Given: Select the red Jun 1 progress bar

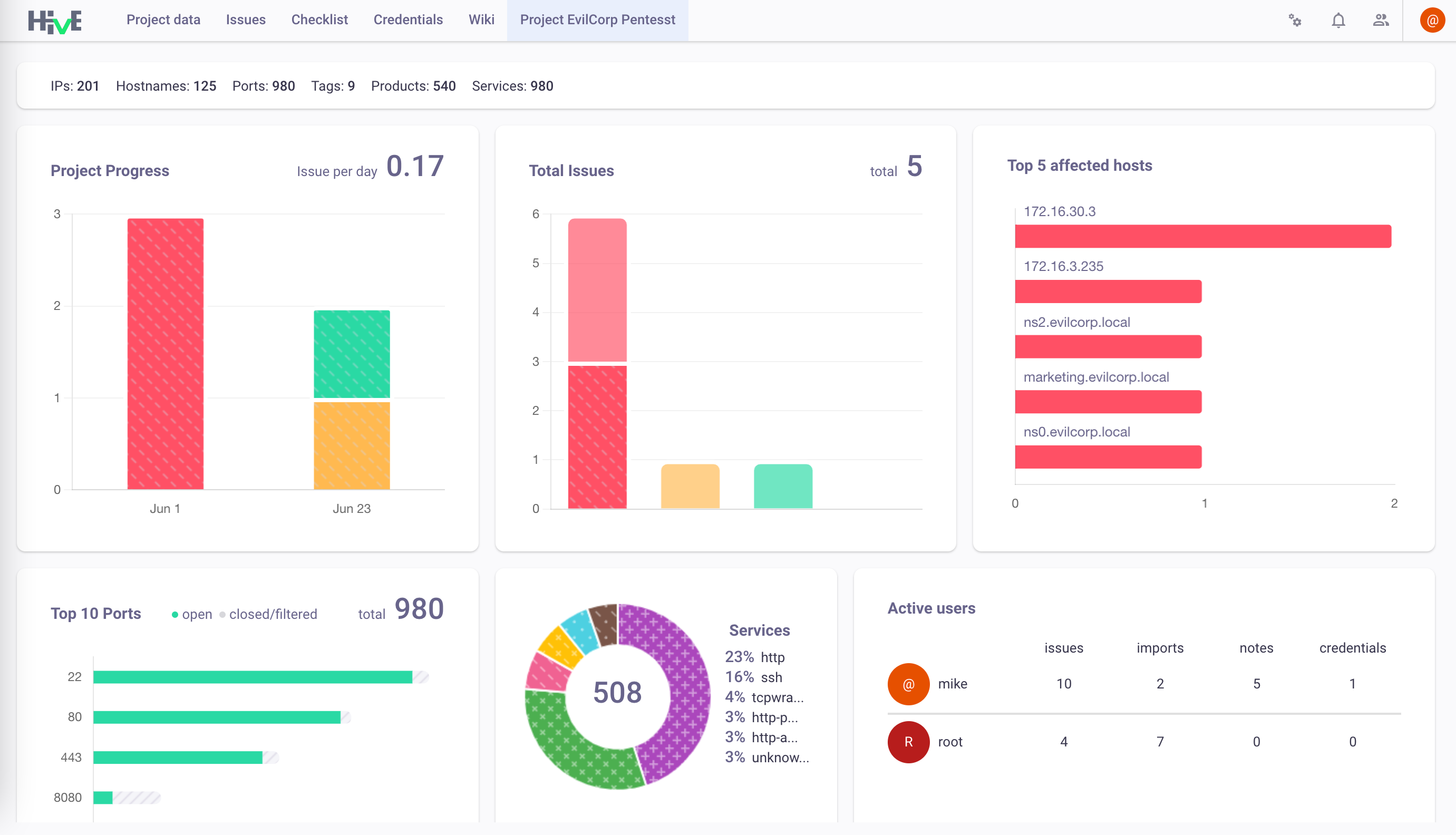Looking at the screenshot, I should pos(165,354).
